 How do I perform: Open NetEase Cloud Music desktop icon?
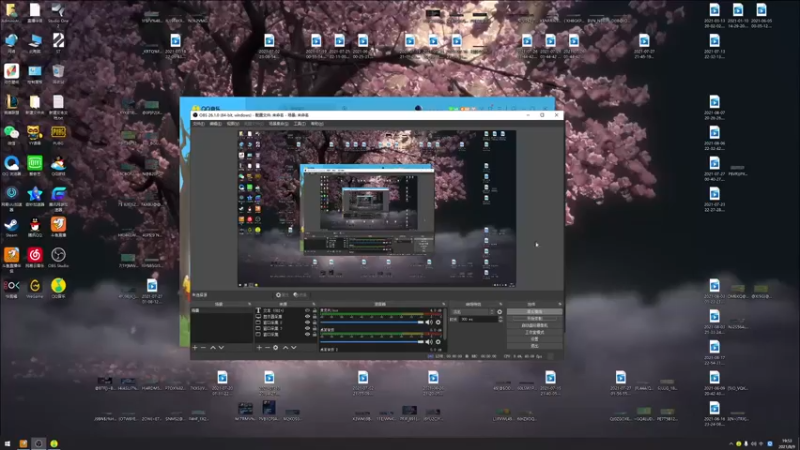click(35, 257)
